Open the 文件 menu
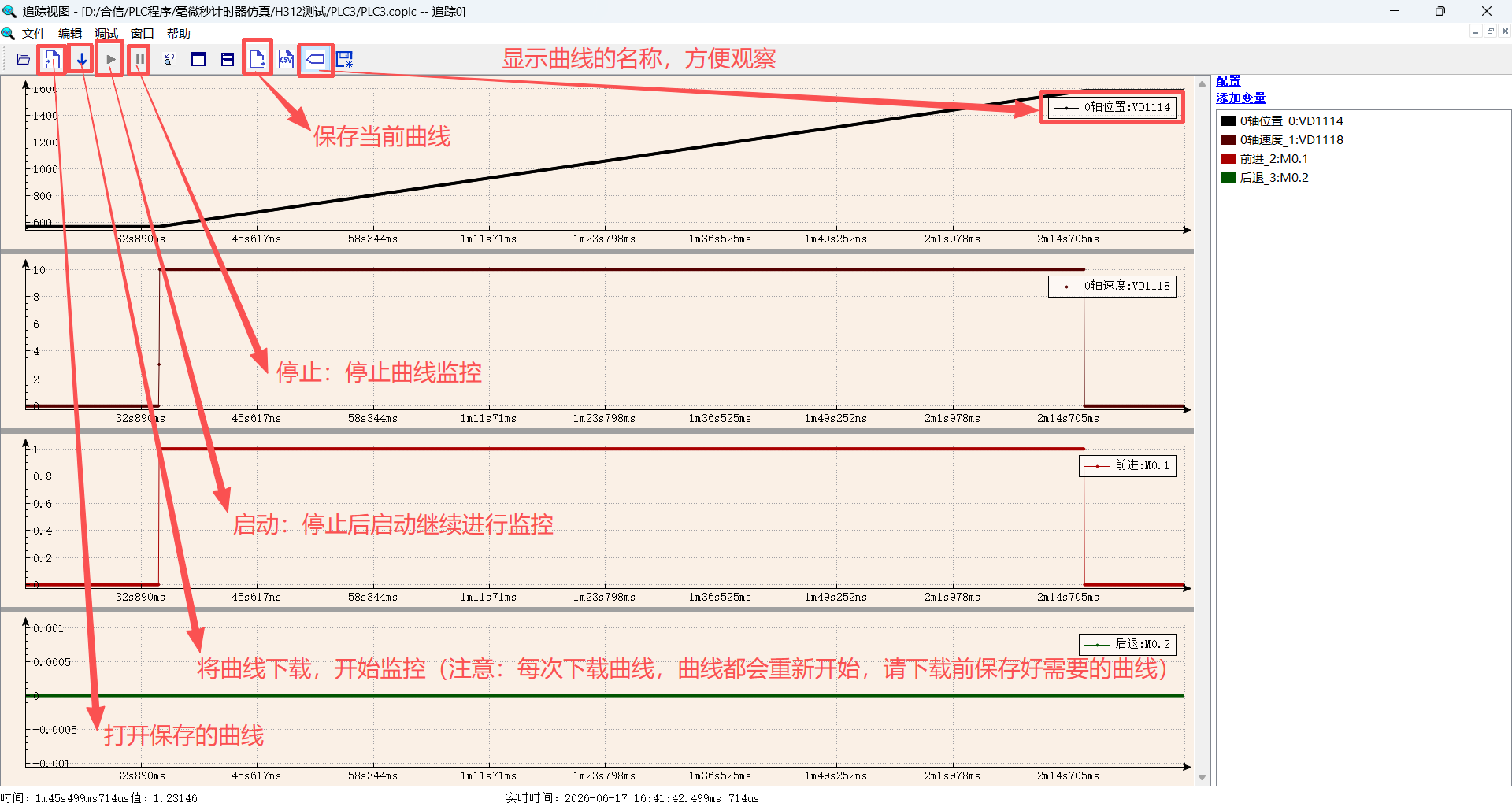This screenshot has height=803, width=1512. 34,33
